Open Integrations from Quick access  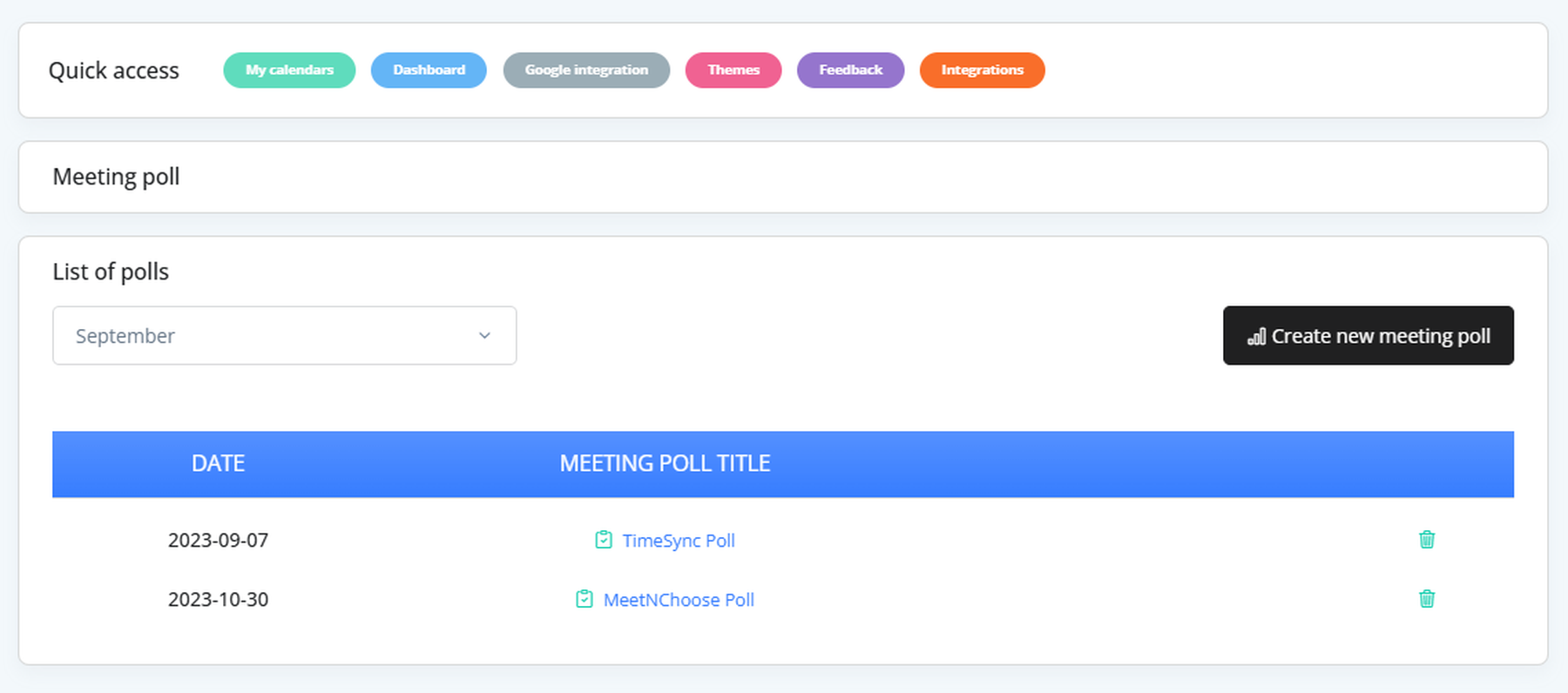982,71
